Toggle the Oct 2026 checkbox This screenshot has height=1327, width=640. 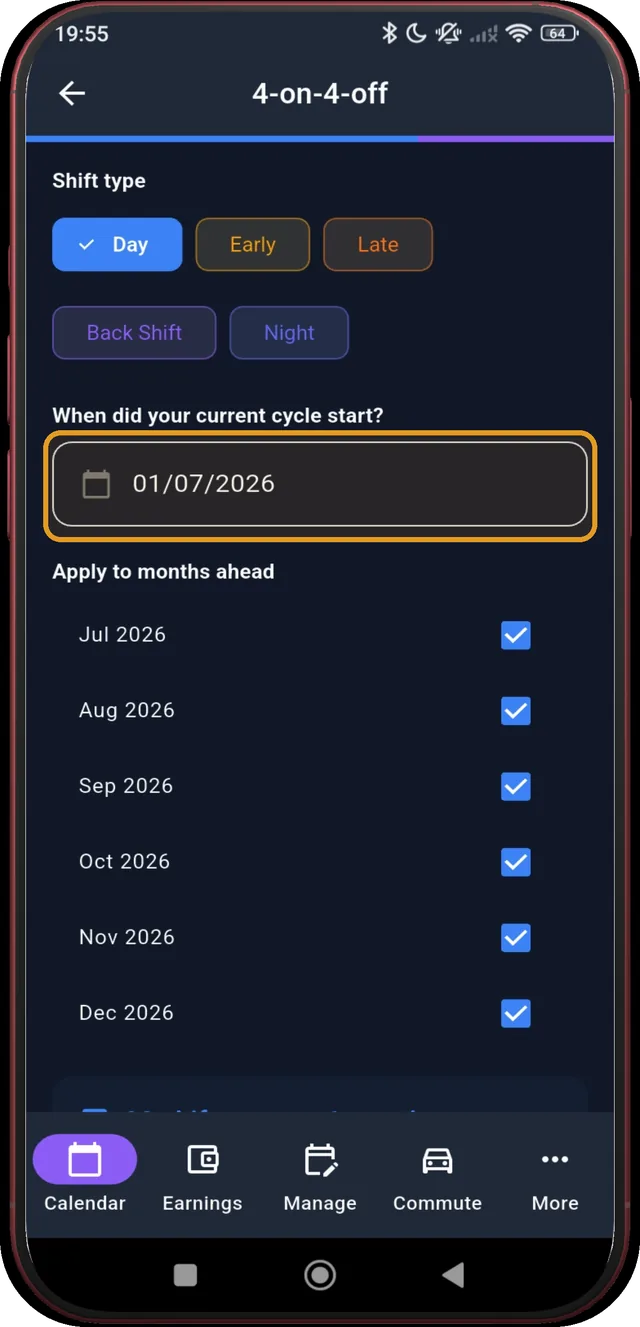[516, 862]
